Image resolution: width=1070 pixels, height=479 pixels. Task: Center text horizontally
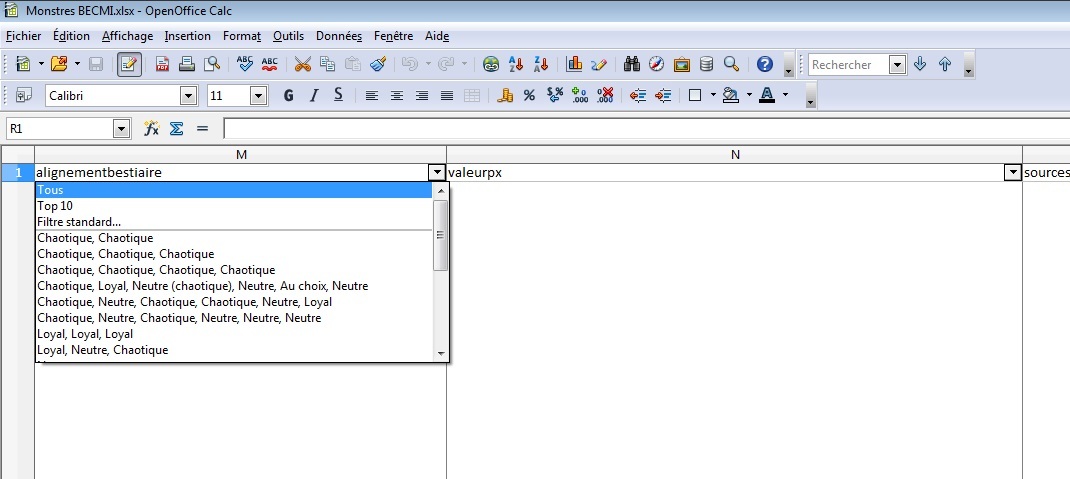pyautogui.click(x=396, y=96)
